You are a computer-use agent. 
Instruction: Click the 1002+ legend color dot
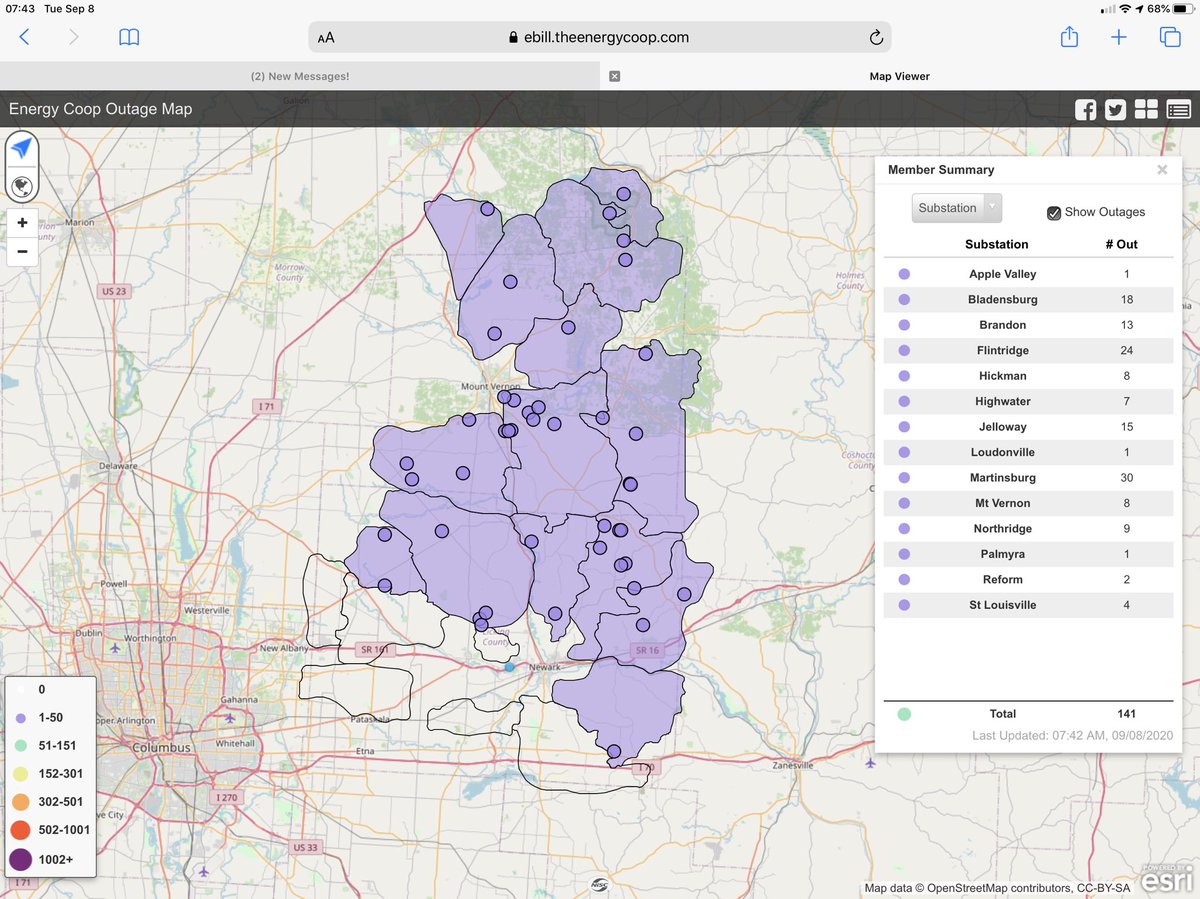click(x=20, y=859)
